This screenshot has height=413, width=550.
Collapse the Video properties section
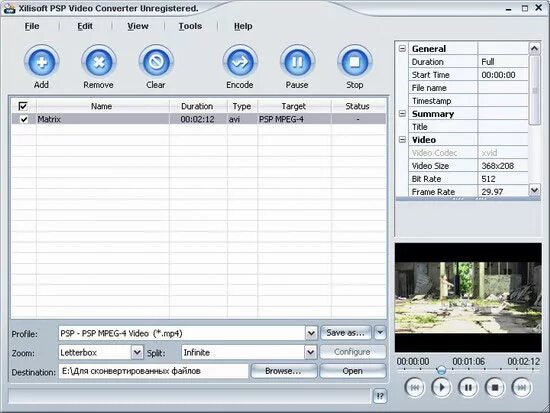pyautogui.click(x=402, y=140)
